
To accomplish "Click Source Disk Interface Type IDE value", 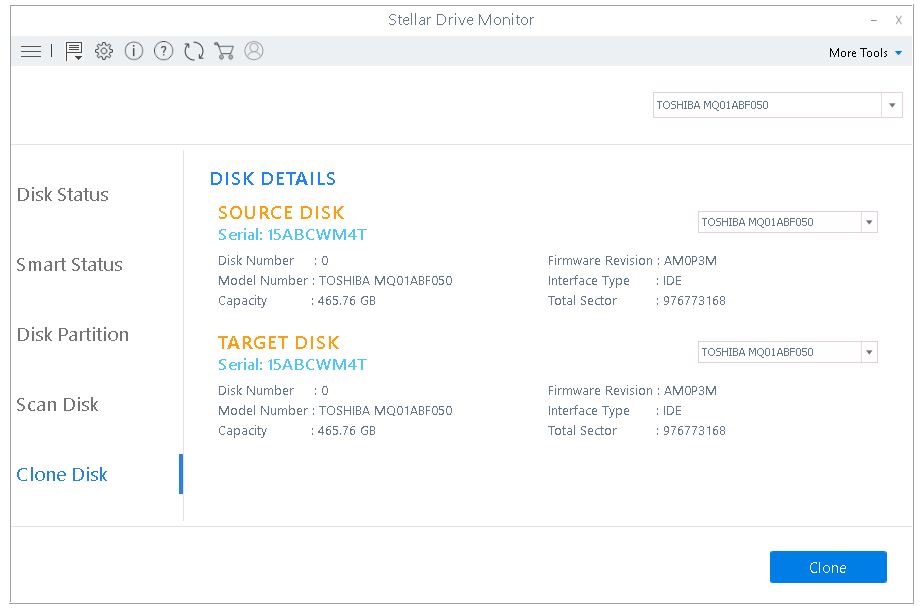I will [x=672, y=281].
